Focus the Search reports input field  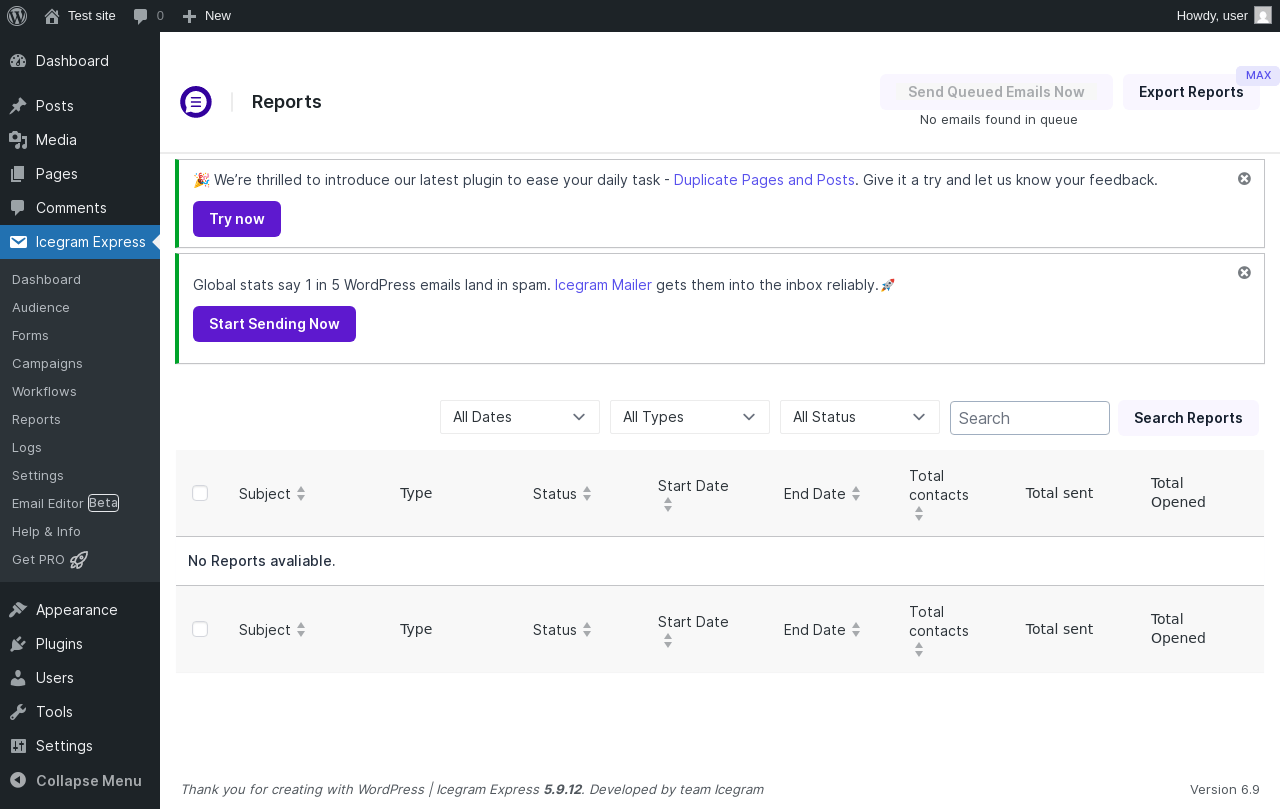point(1029,418)
